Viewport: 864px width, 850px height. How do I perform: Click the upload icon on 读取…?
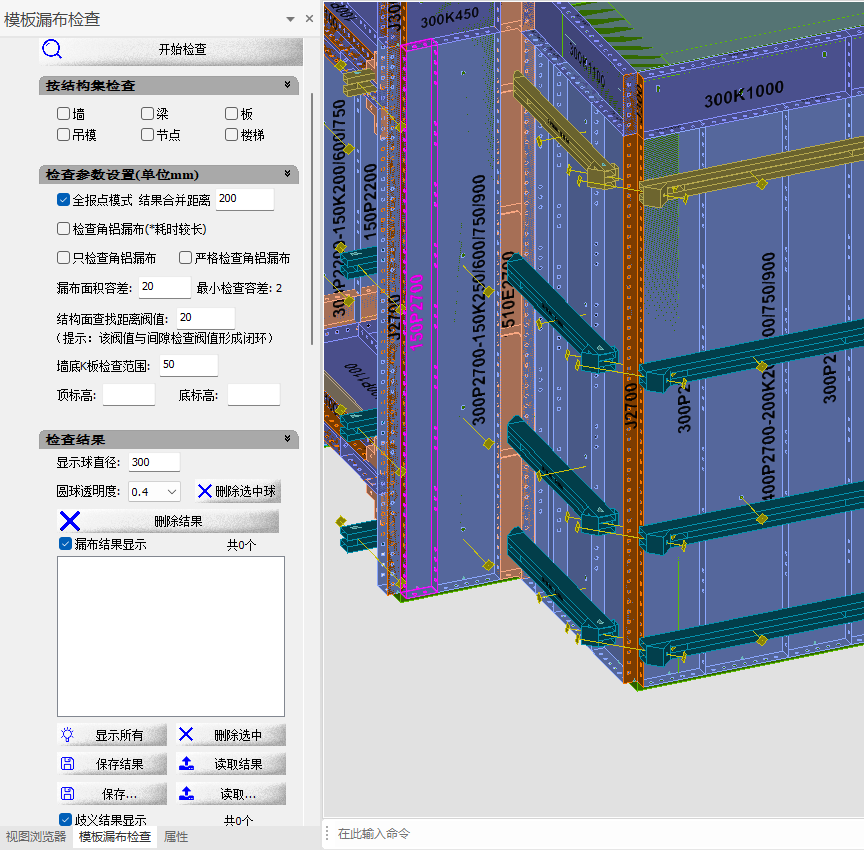186,793
